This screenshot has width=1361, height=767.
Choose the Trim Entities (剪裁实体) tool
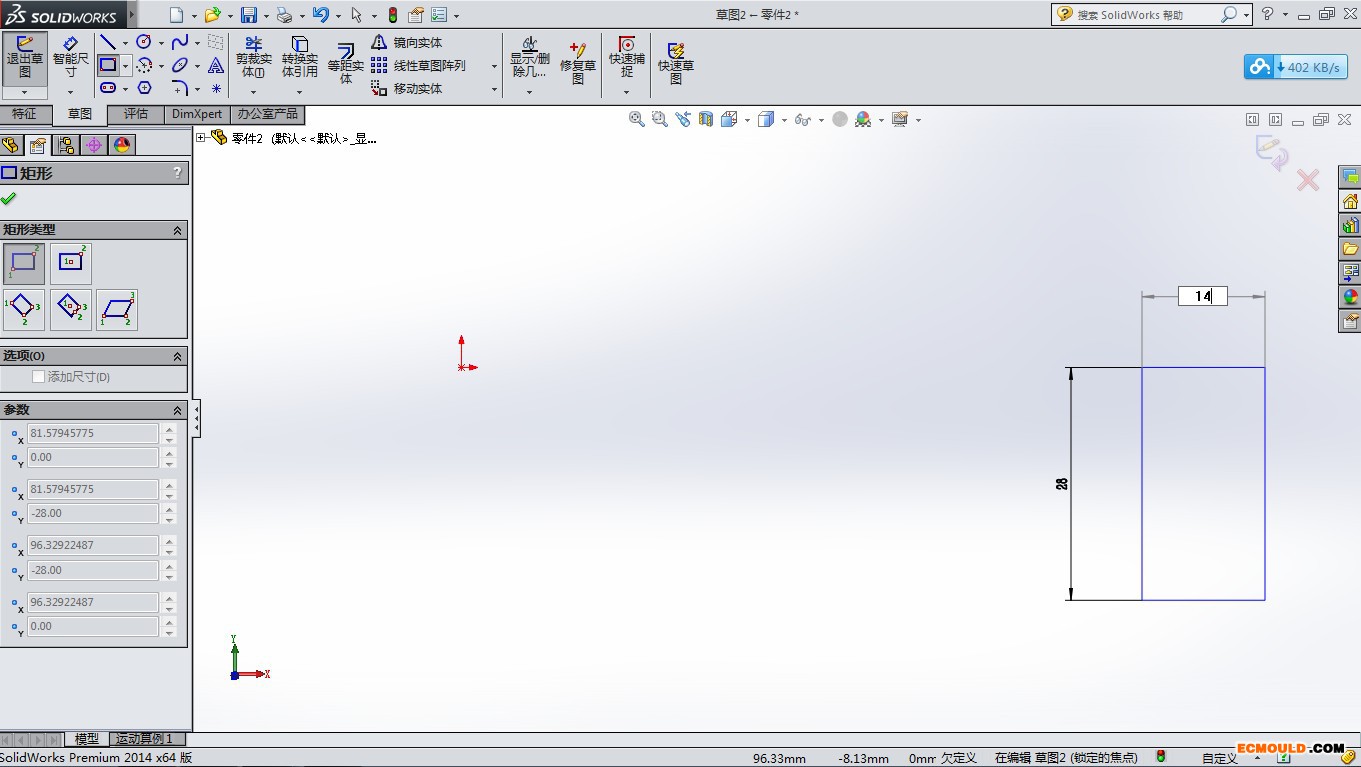coord(253,59)
